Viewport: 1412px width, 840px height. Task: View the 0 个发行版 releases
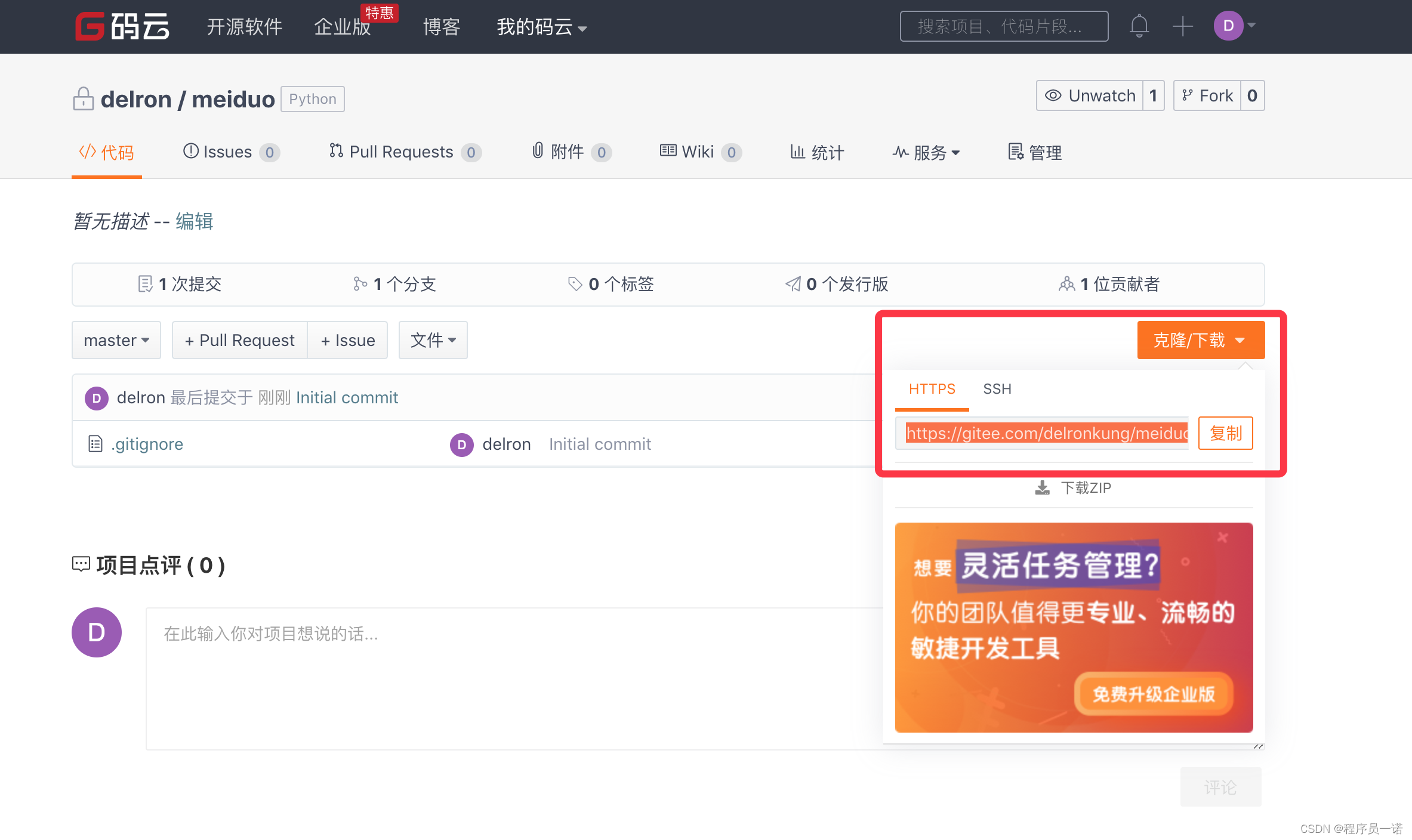point(837,284)
